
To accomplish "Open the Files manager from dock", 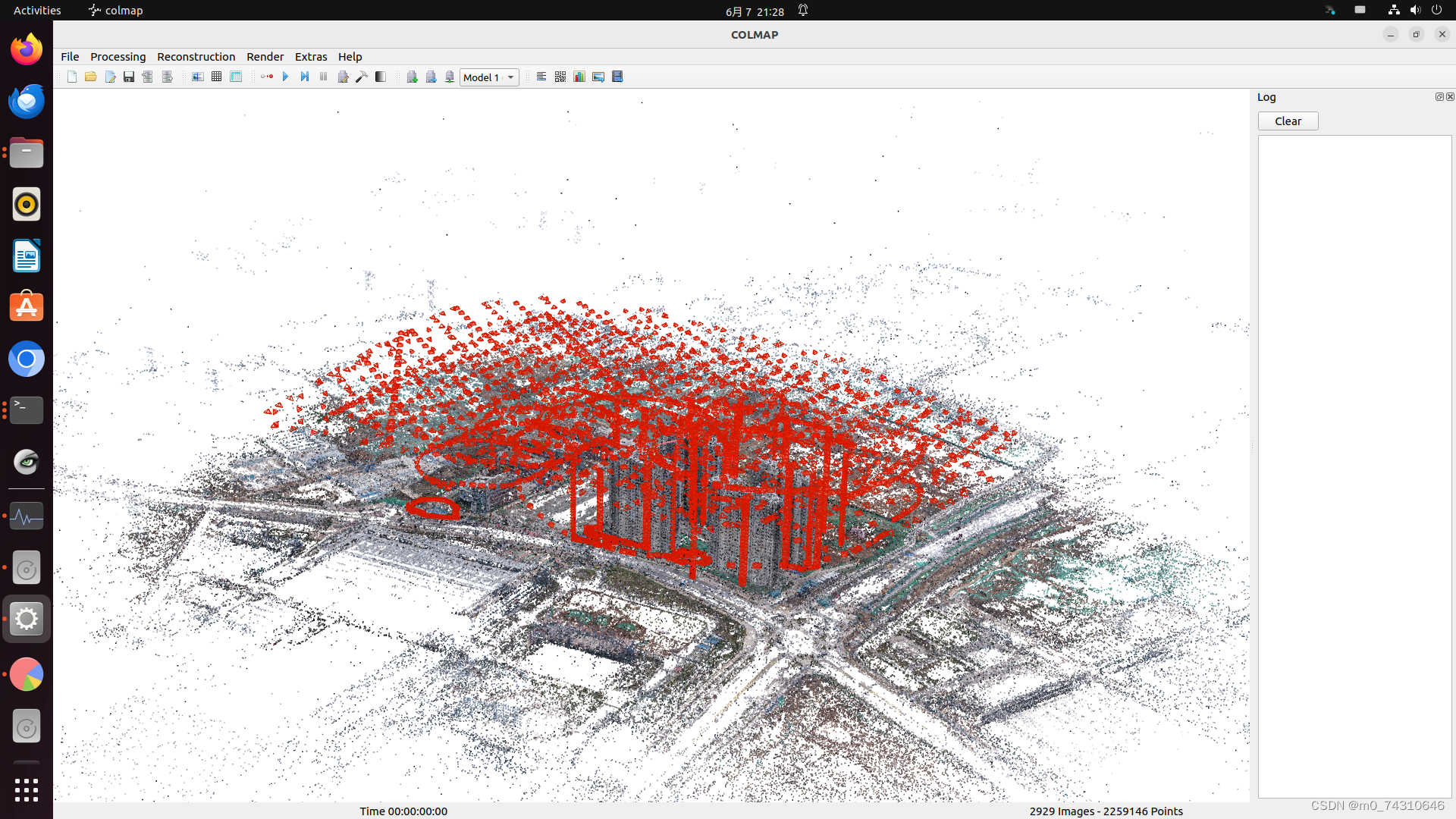I will click(x=27, y=153).
